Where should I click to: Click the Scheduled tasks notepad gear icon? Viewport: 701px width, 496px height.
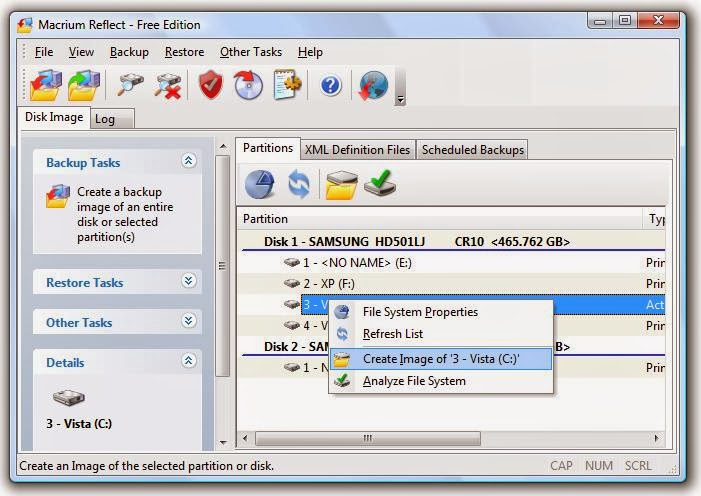tap(287, 85)
